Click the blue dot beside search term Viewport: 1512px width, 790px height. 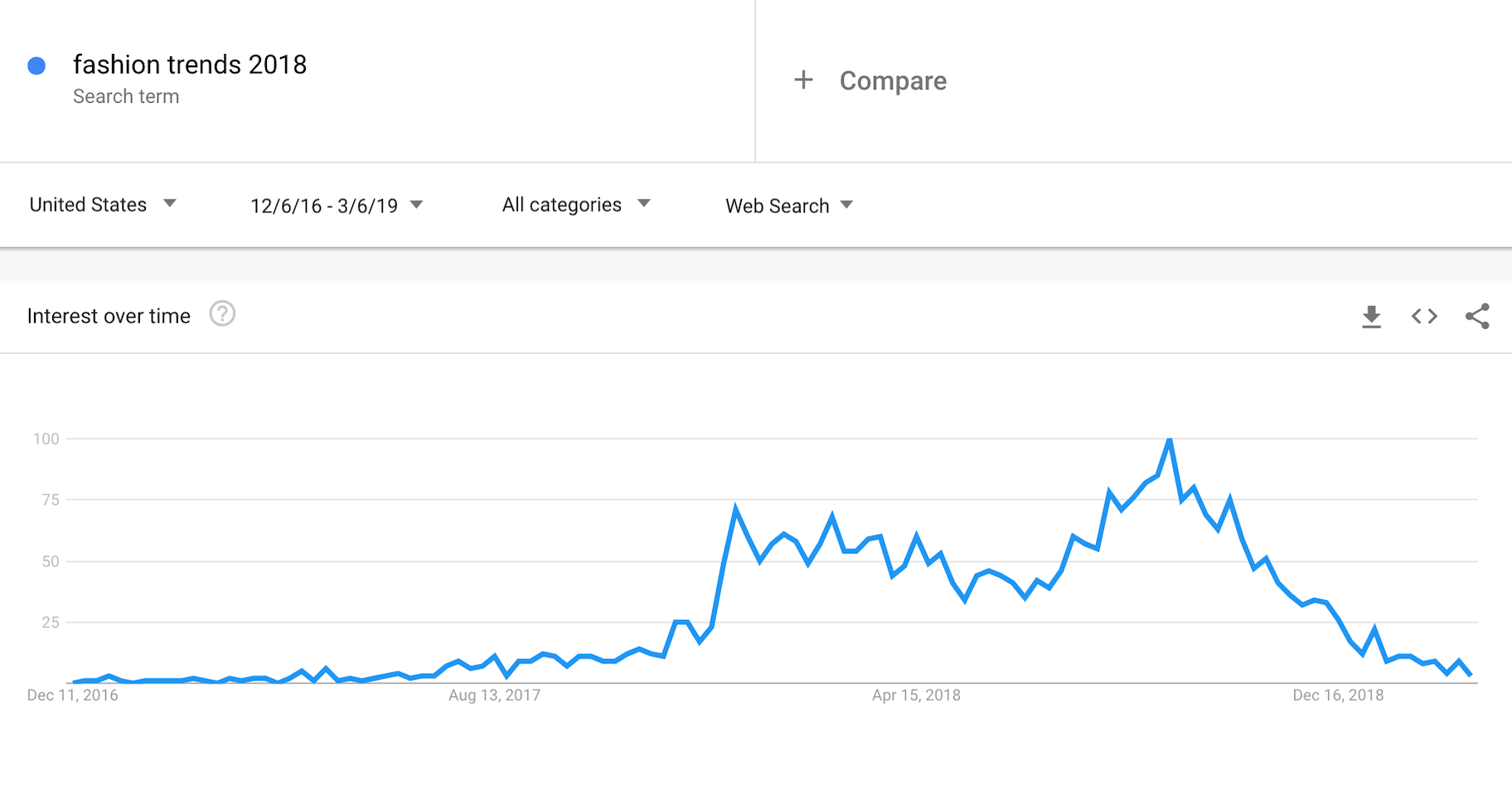click(x=36, y=66)
